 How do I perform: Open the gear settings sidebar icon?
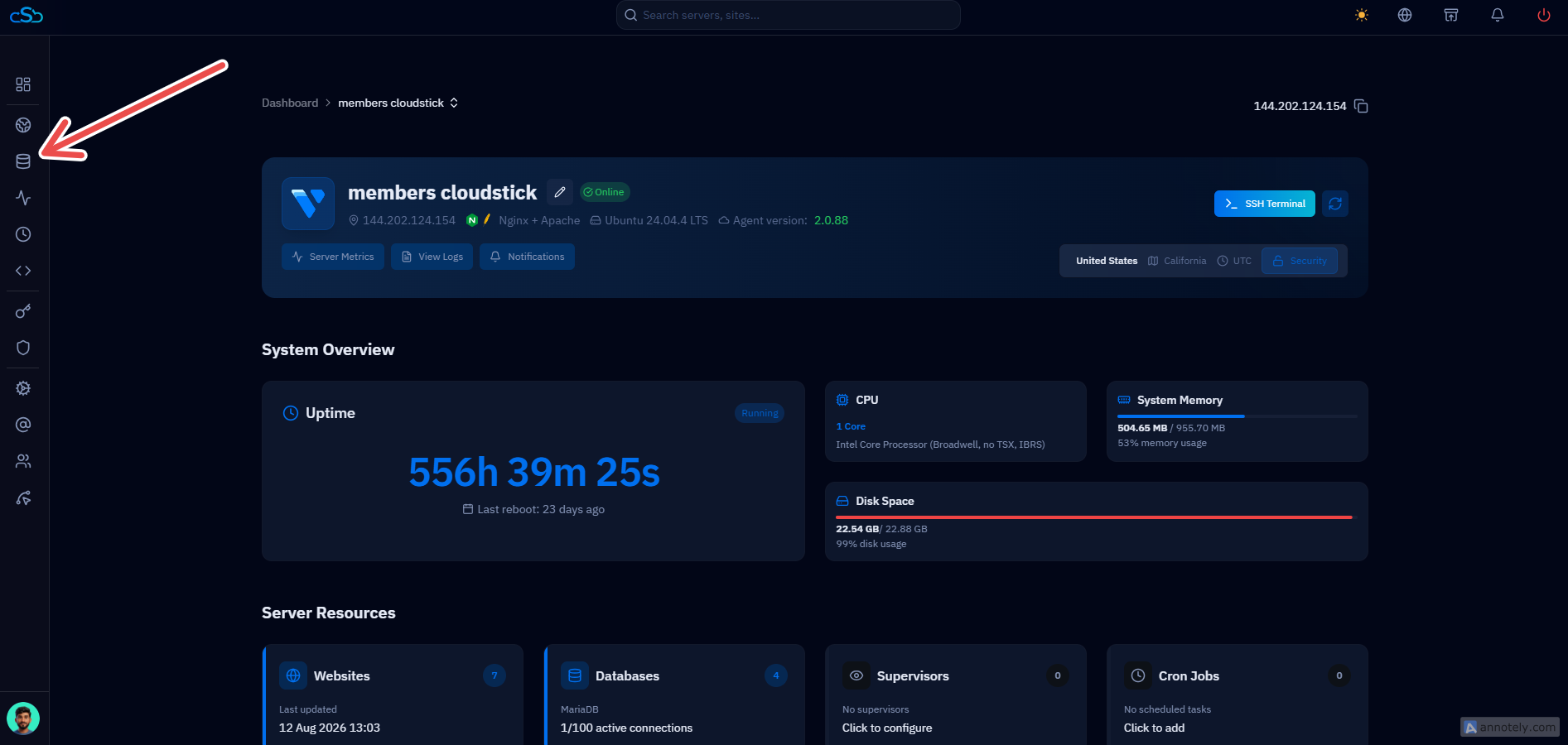tap(23, 388)
